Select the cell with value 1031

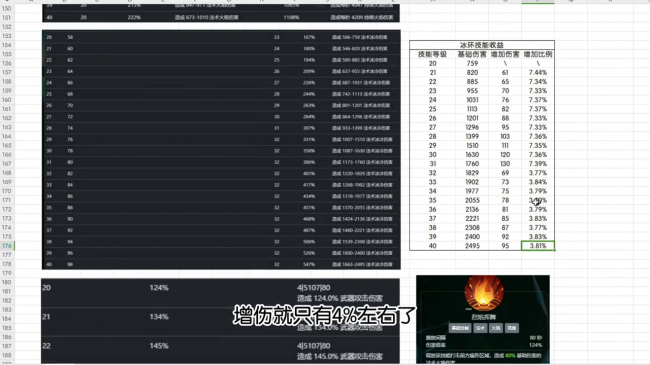472,100
